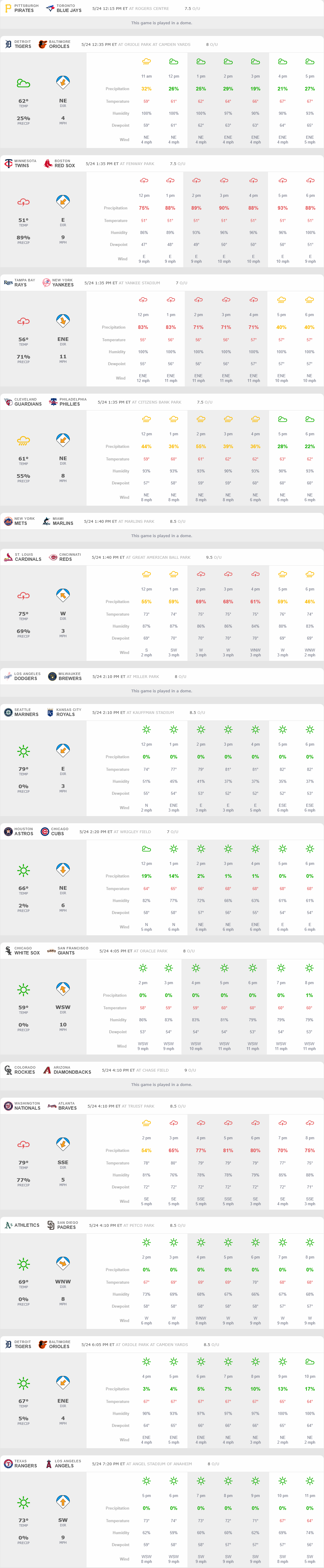Click 'AT WRIGLEY FIELD' venue text
The width and height of the screenshot is (324, 1568).
pos(133,832)
